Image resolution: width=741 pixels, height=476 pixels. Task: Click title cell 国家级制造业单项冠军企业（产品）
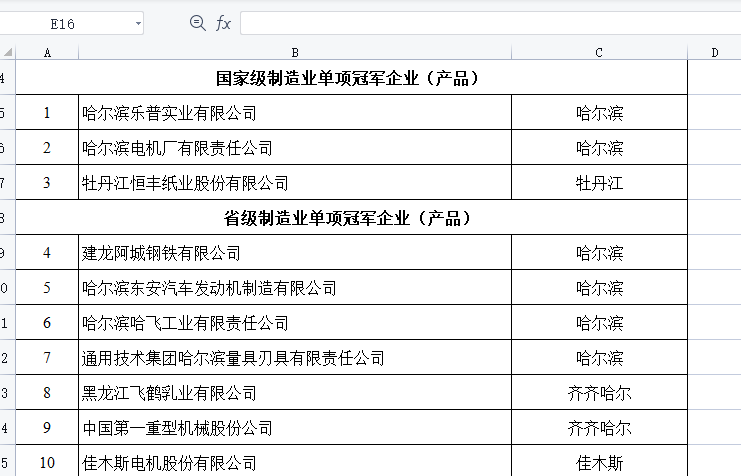click(x=352, y=78)
